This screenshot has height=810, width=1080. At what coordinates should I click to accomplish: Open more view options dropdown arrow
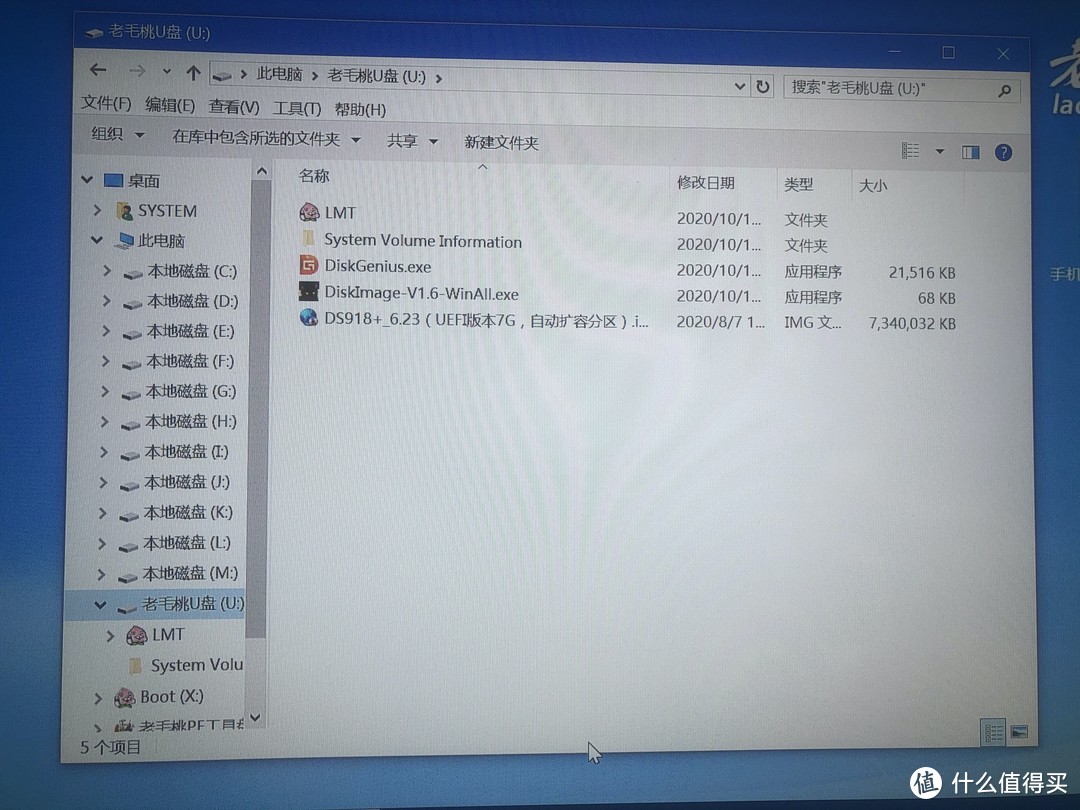(939, 151)
